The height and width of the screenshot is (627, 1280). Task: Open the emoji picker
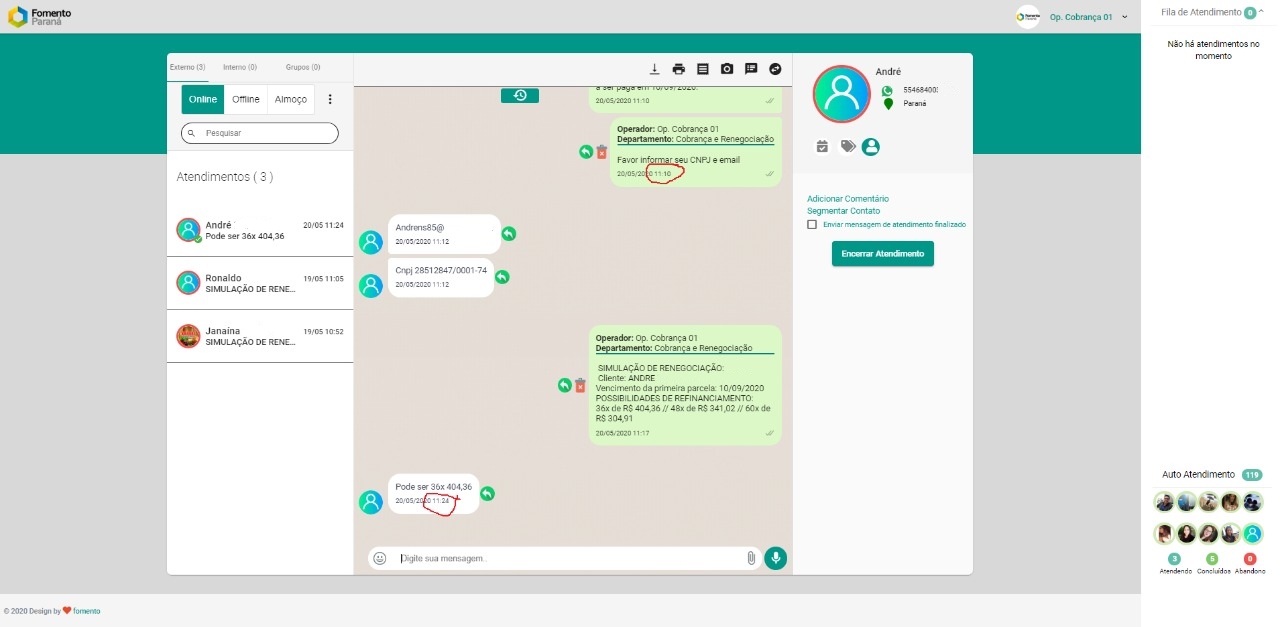pyautogui.click(x=380, y=558)
